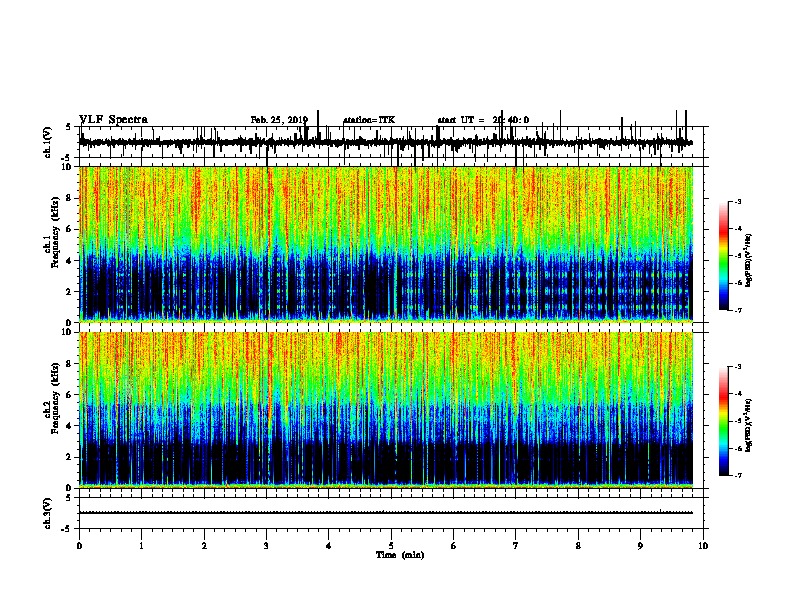This screenshot has height=612, width=792.
Task: Click the "start UT = 20:40:0" header text
Action: [x=483, y=120]
